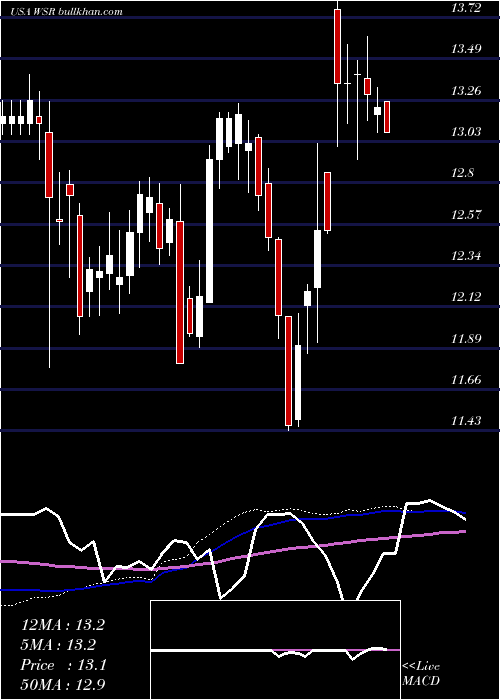Click the 13.26 price axis label
Screen dimensions: 500x700
pos(466,91)
